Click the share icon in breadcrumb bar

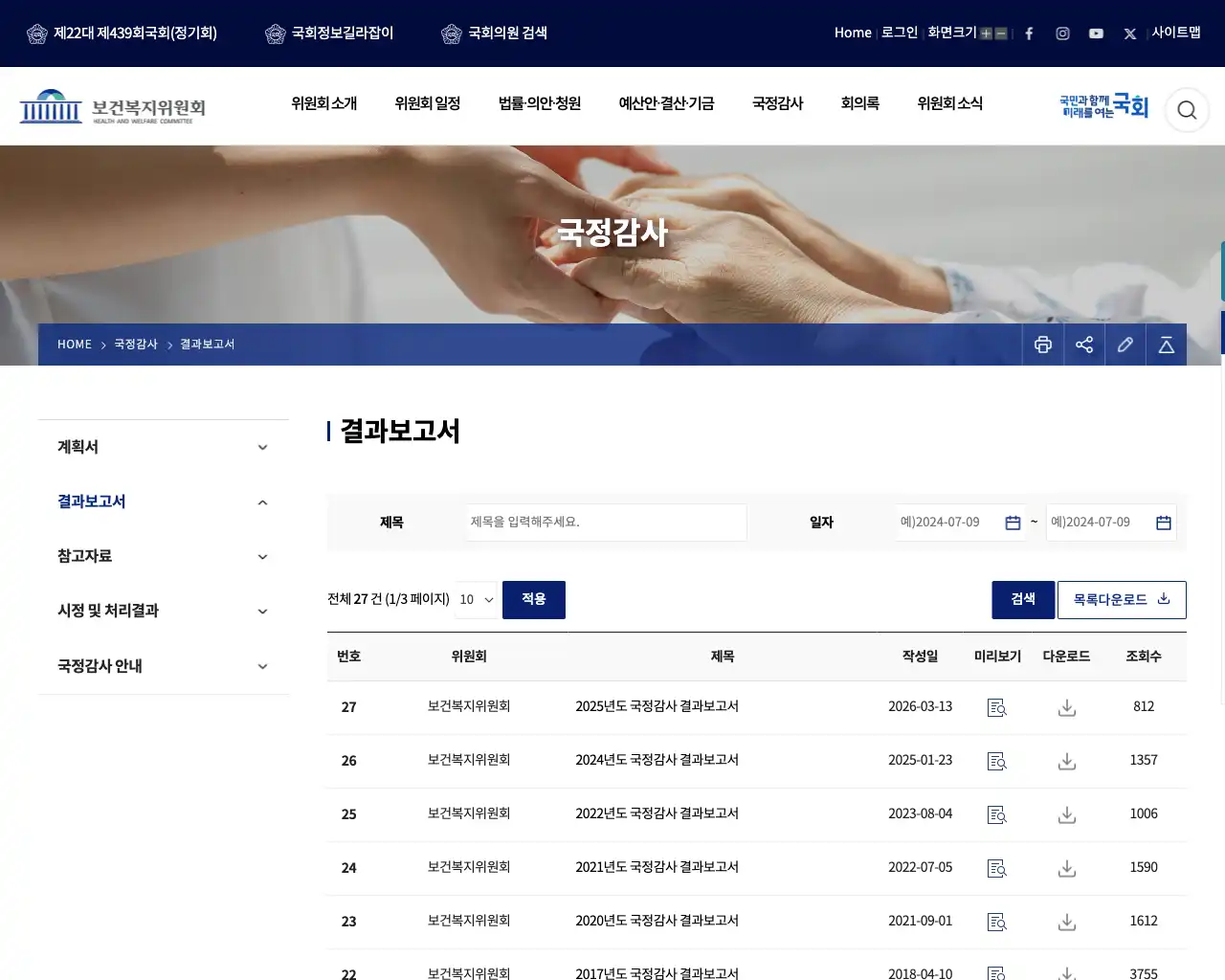click(x=1084, y=345)
